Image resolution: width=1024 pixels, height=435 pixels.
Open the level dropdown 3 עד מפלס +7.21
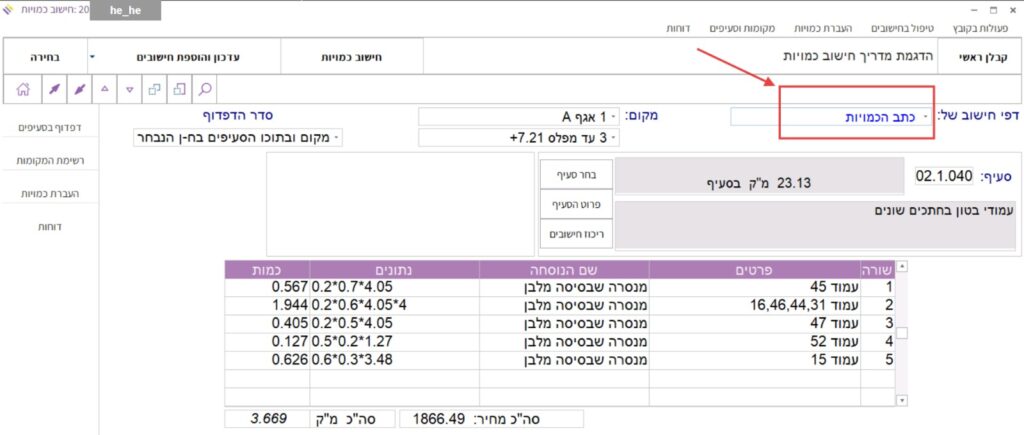pyautogui.click(x=518, y=137)
